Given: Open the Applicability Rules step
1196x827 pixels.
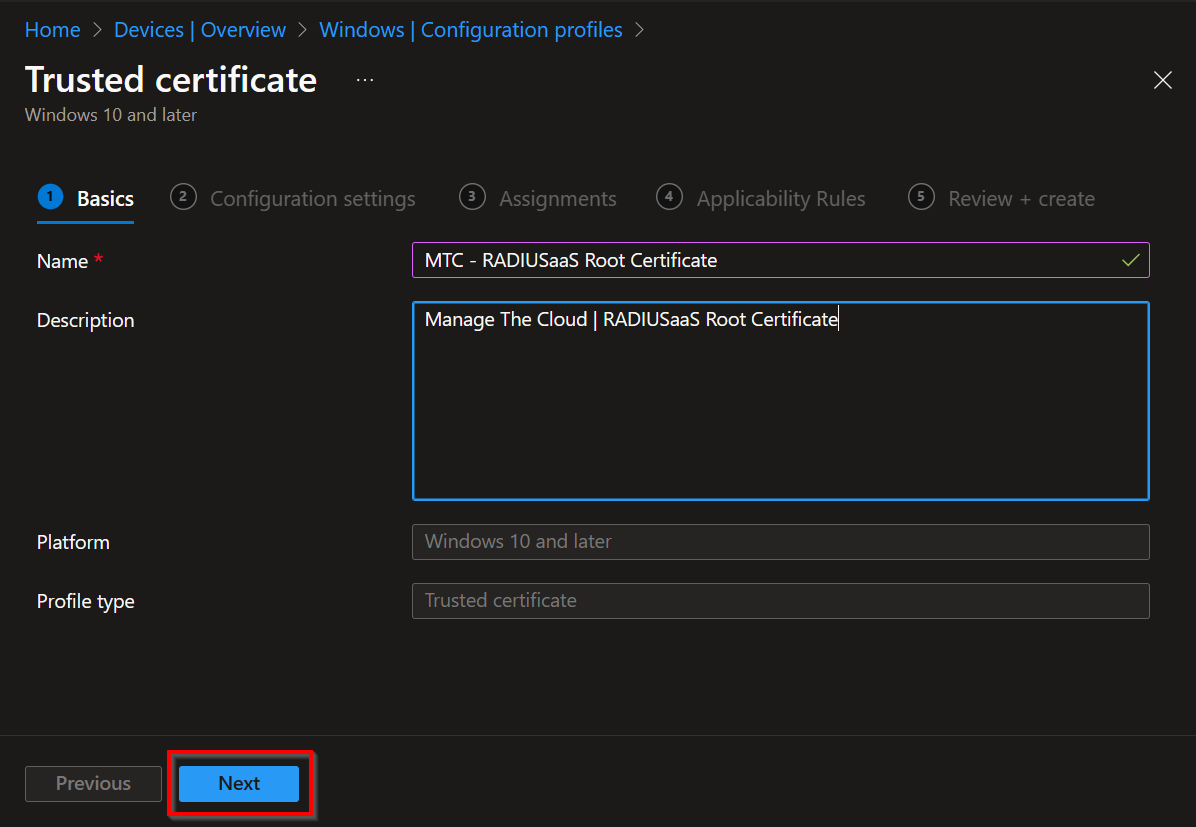Looking at the screenshot, I should pyautogui.click(x=781, y=198).
